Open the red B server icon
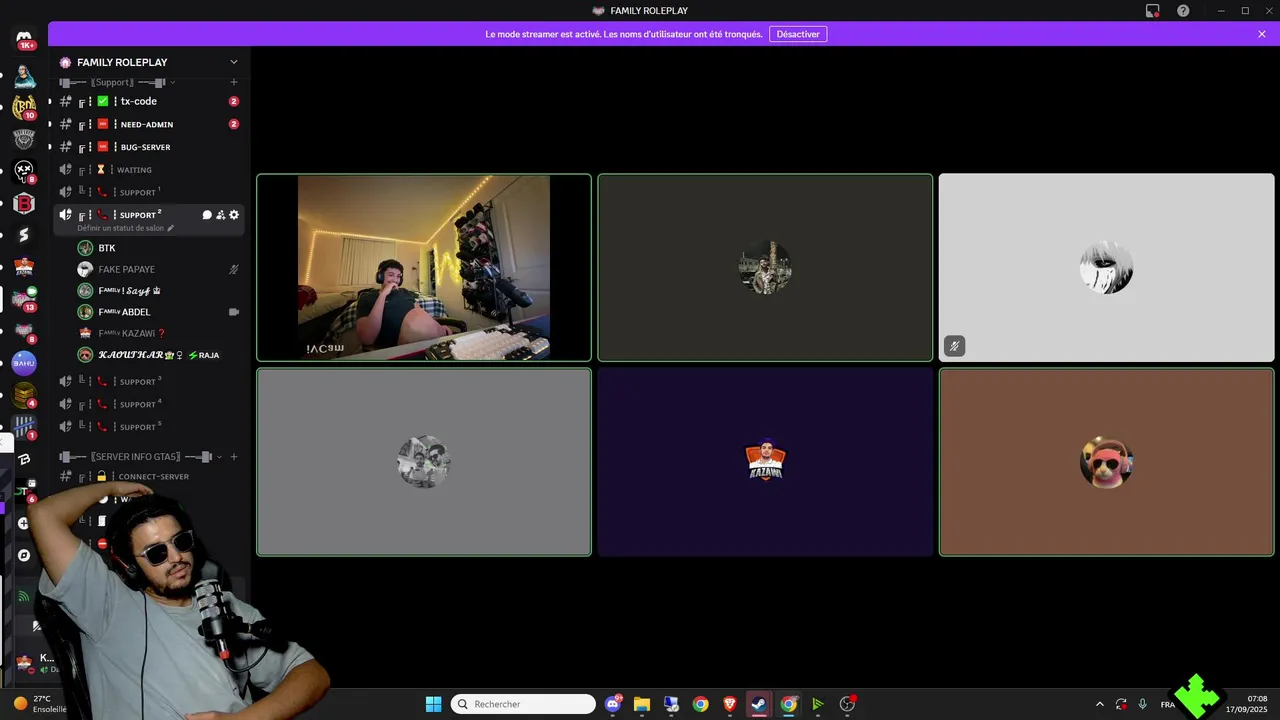 (25, 203)
